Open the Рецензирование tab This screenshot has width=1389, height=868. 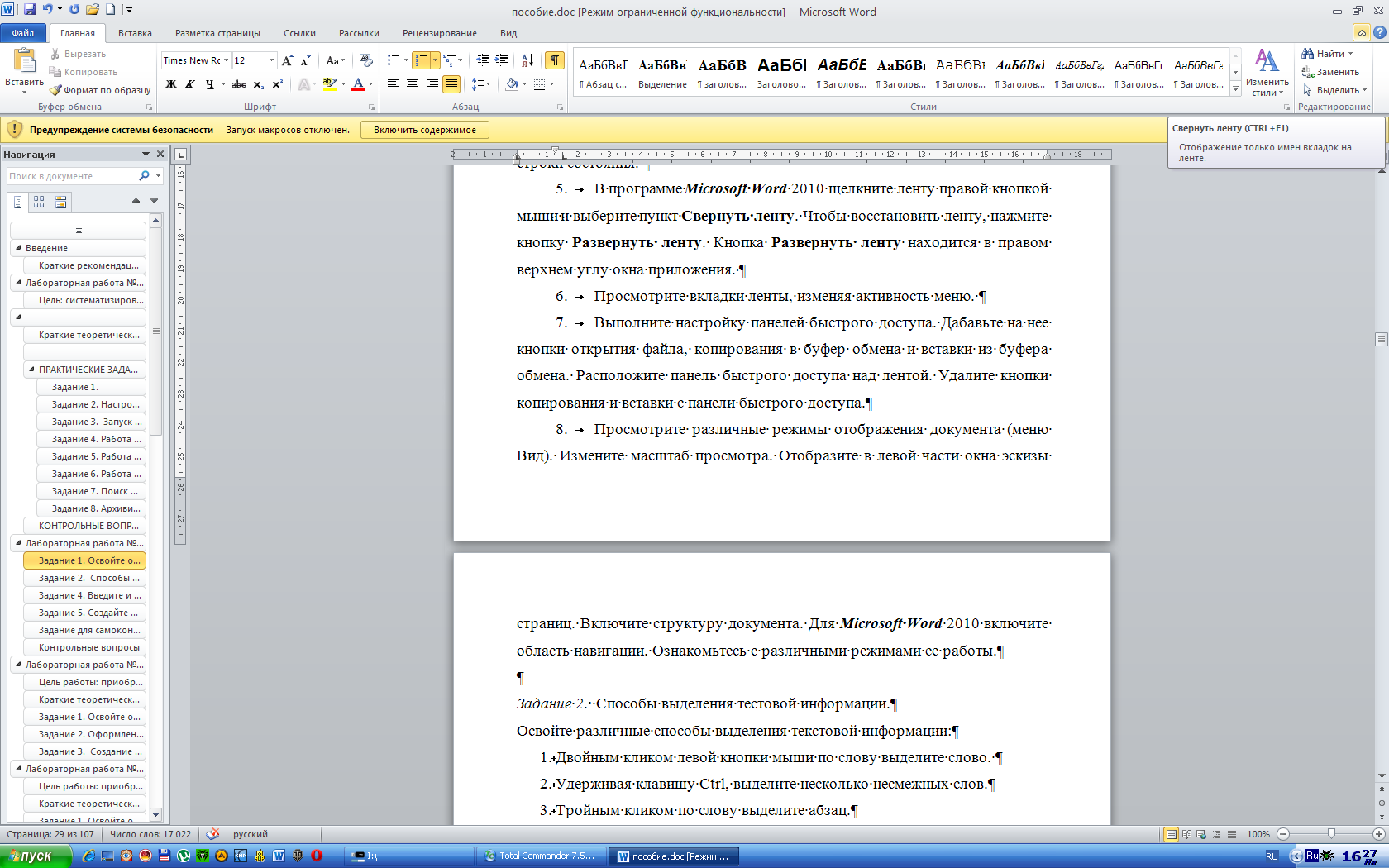click(x=439, y=33)
